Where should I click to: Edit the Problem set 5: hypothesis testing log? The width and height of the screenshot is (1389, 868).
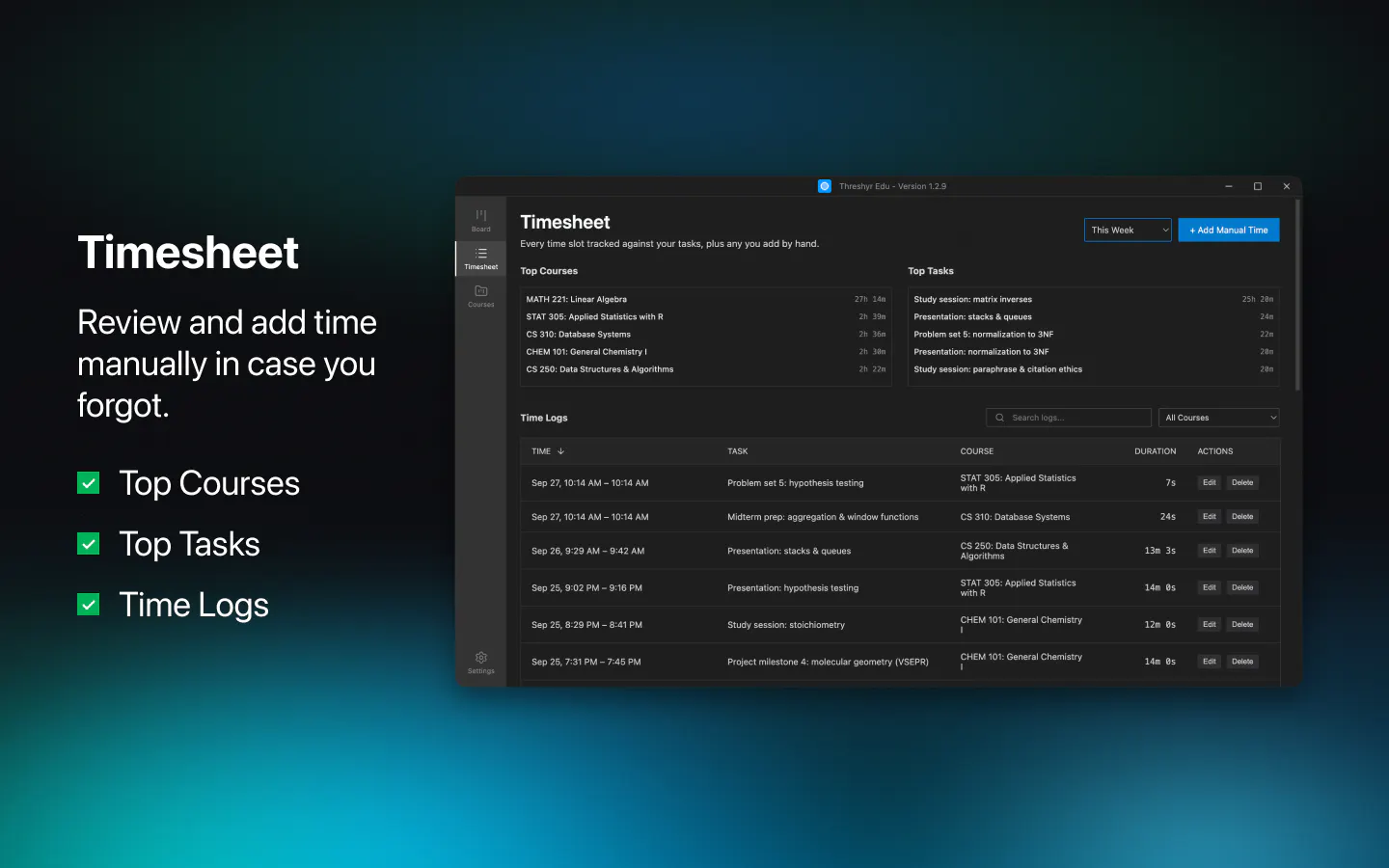1209,483
